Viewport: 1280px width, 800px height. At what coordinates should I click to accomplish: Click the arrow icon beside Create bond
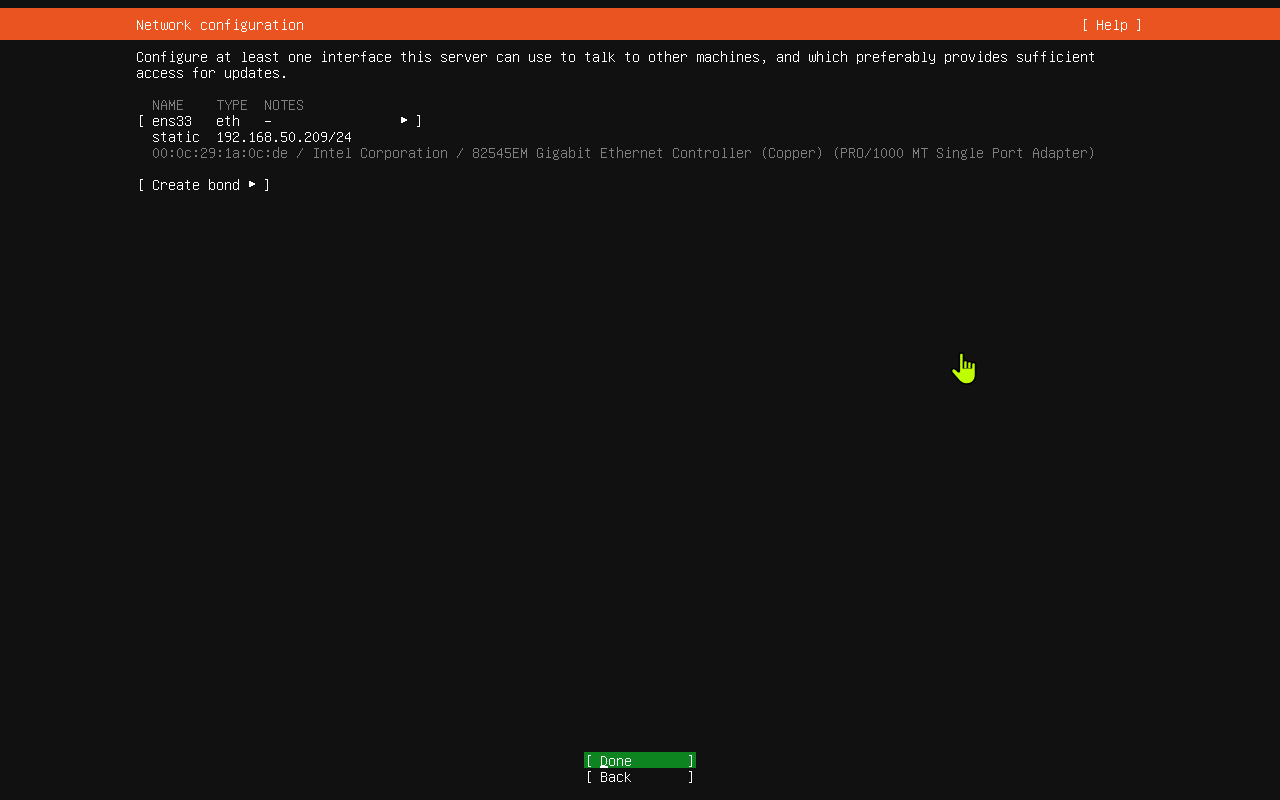(252, 184)
